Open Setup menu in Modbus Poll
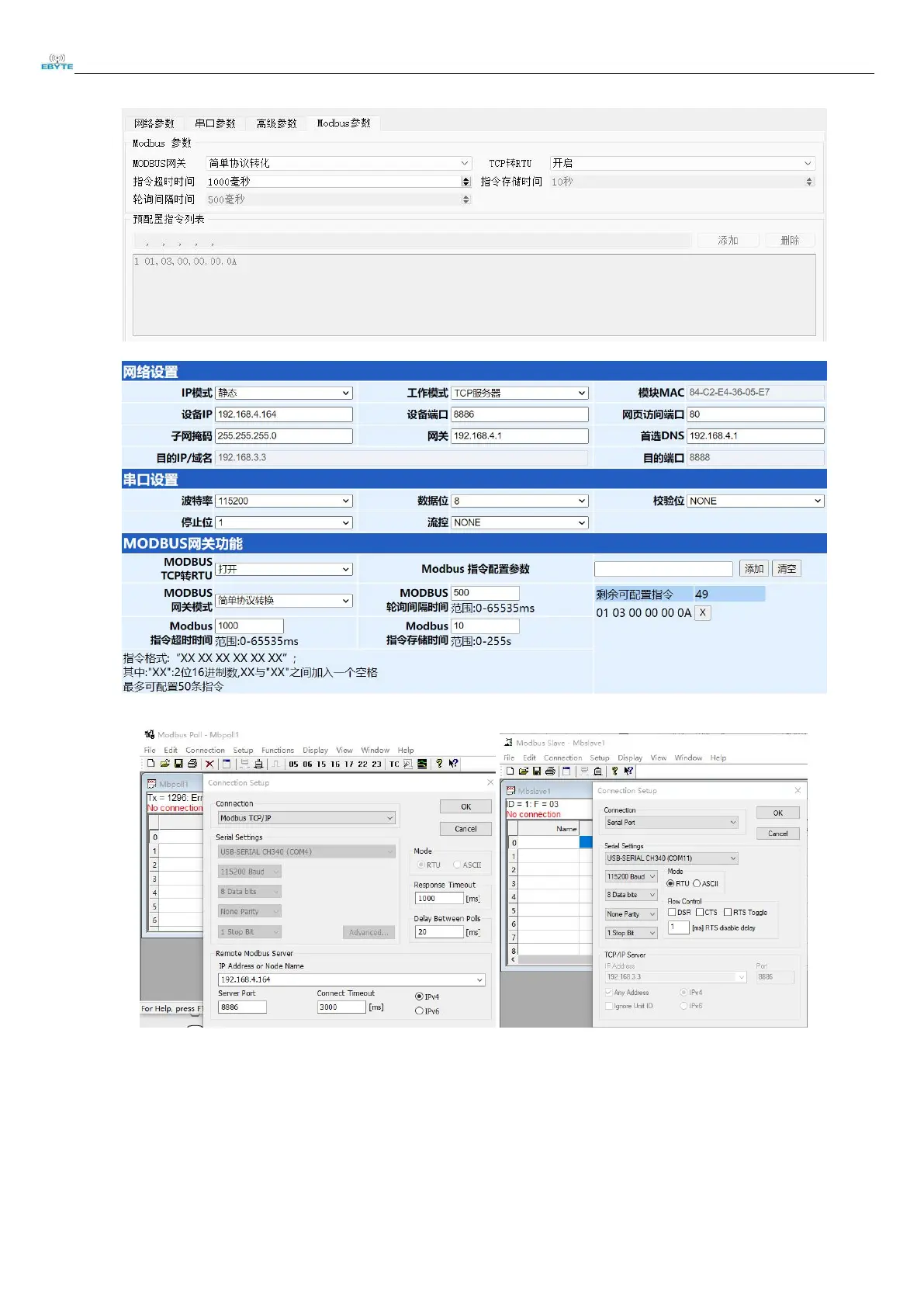This screenshot has height=1307, width=924. (244, 751)
